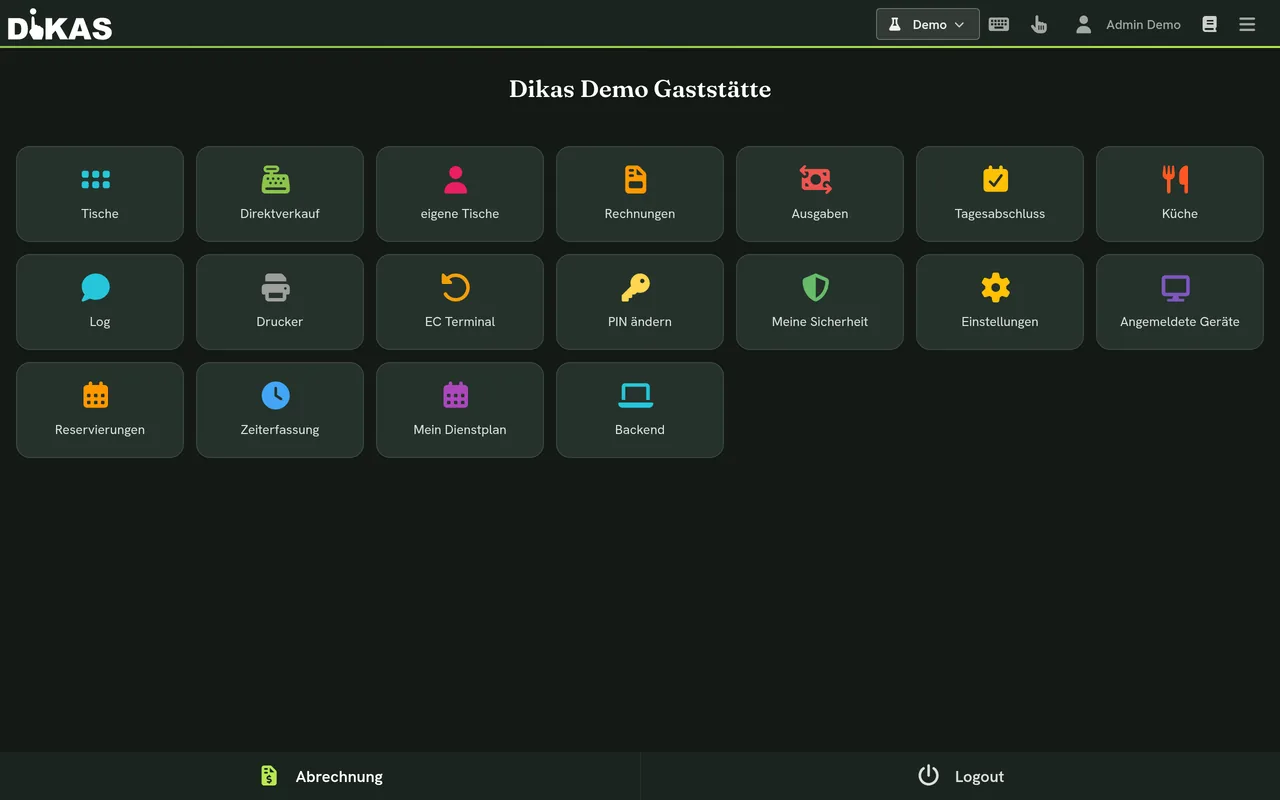Expand the Demo dropdown in header
Screen dimensions: 1280x800
pos(928,24)
